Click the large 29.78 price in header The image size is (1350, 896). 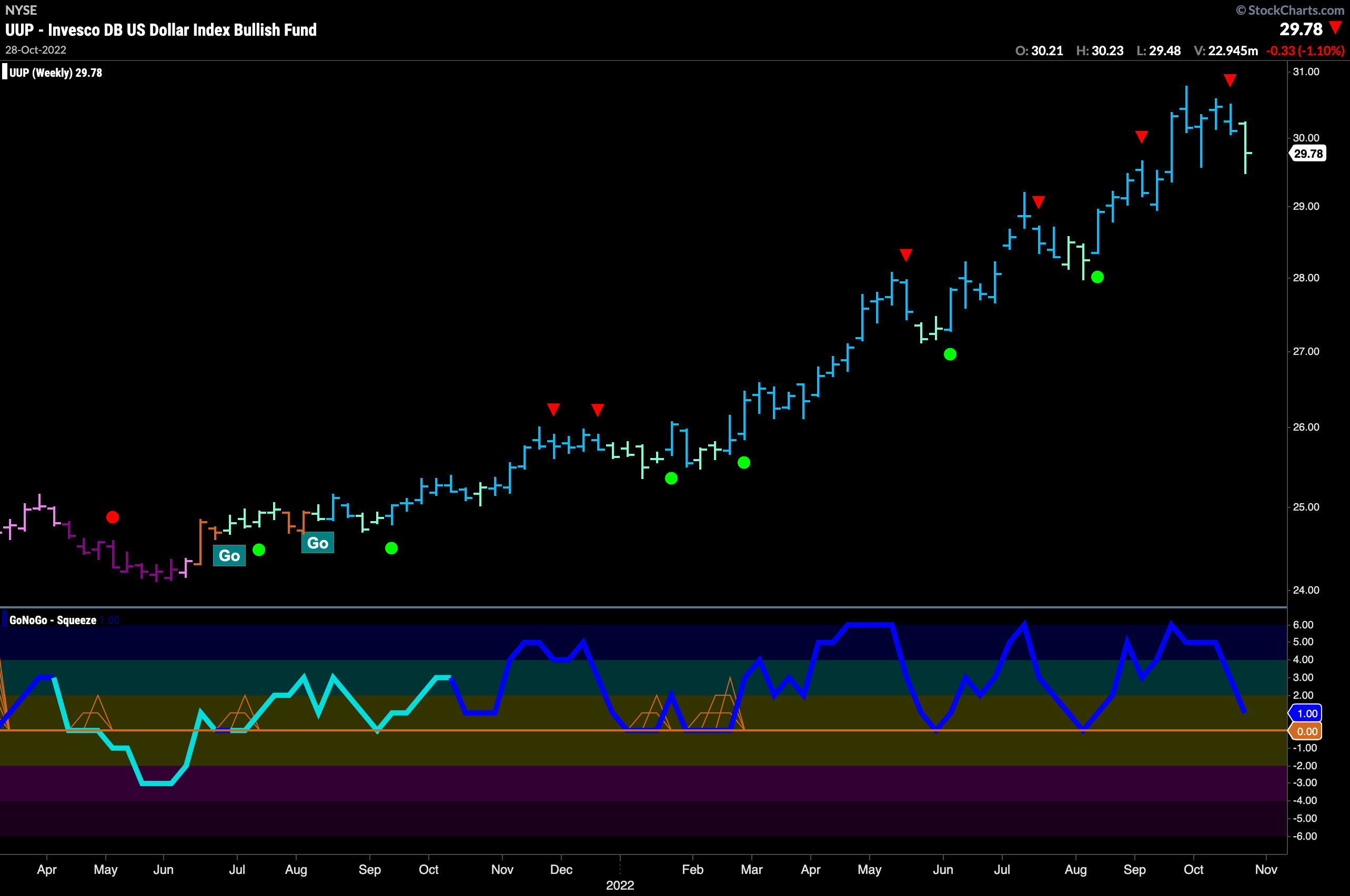pyautogui.click(x=1301, y=29)
